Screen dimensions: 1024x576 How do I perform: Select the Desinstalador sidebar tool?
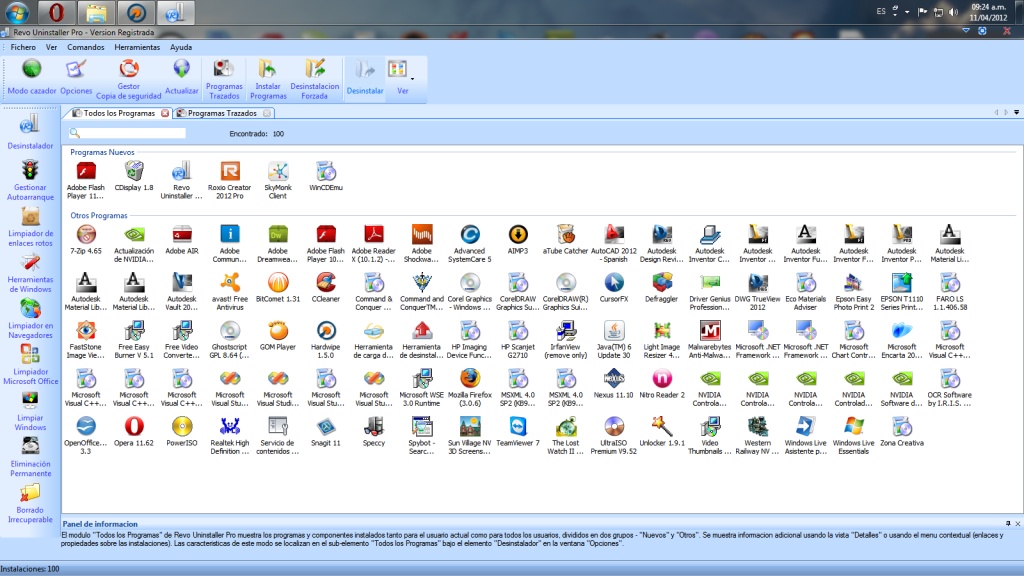click(30, 131)
